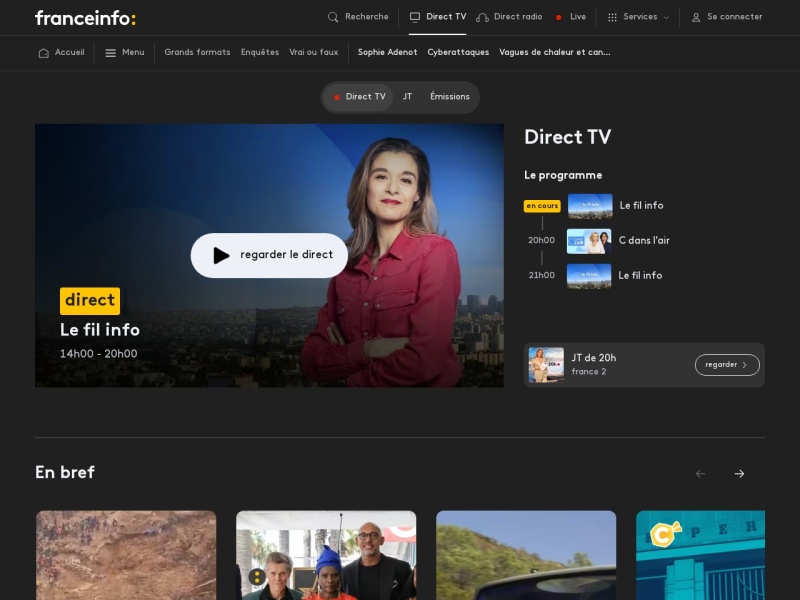800x600 pixels.
Task: Click the 20h00 schedule time
Action: coord(541,240)
